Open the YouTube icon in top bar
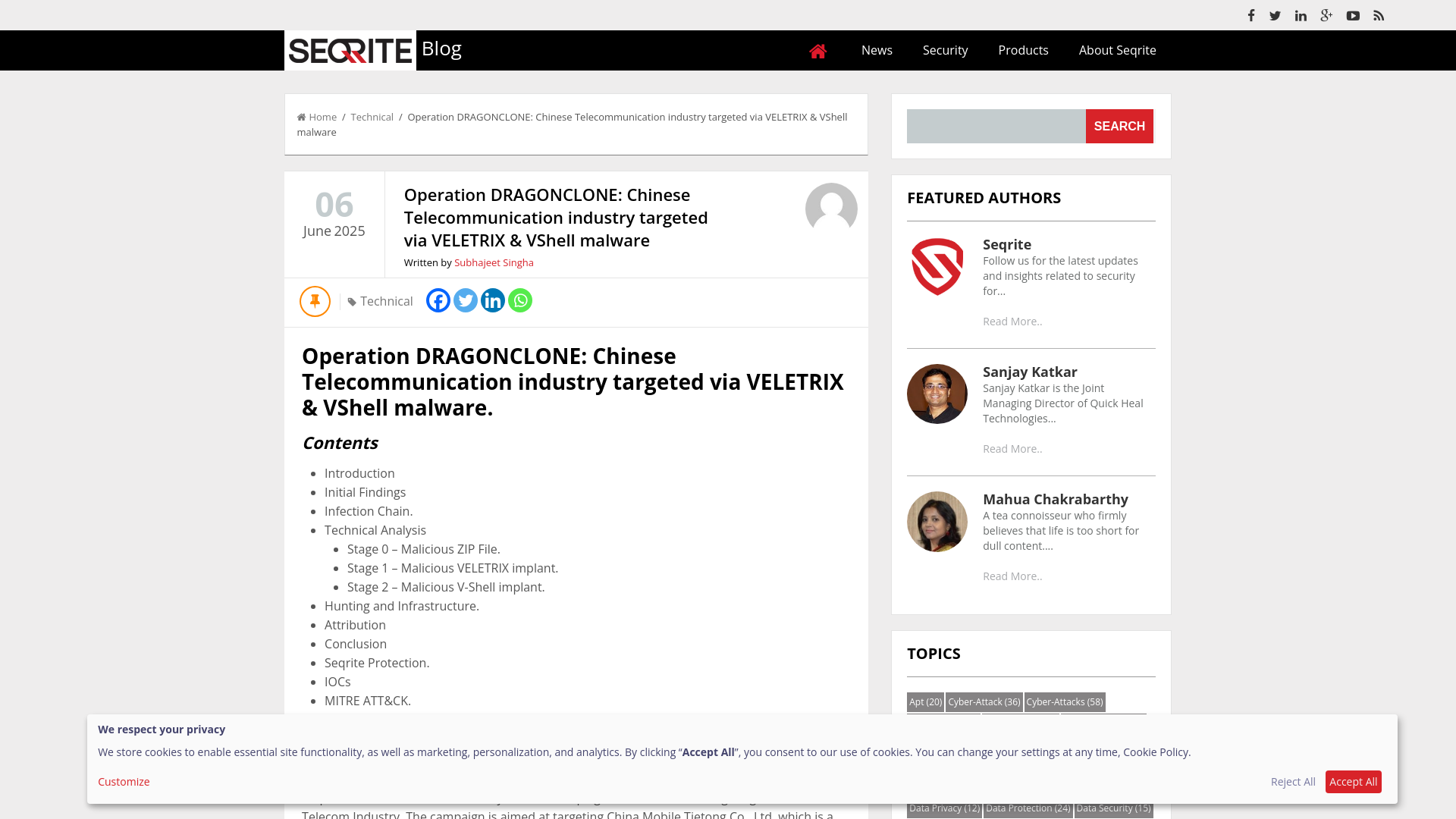The width and height of the screenshot is (1456, 819). (1353, 15)
